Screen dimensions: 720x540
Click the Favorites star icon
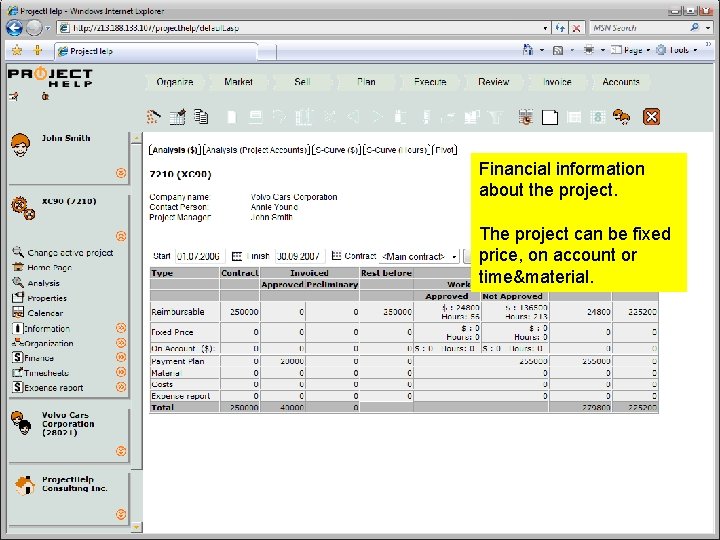[x=17, y=50]
